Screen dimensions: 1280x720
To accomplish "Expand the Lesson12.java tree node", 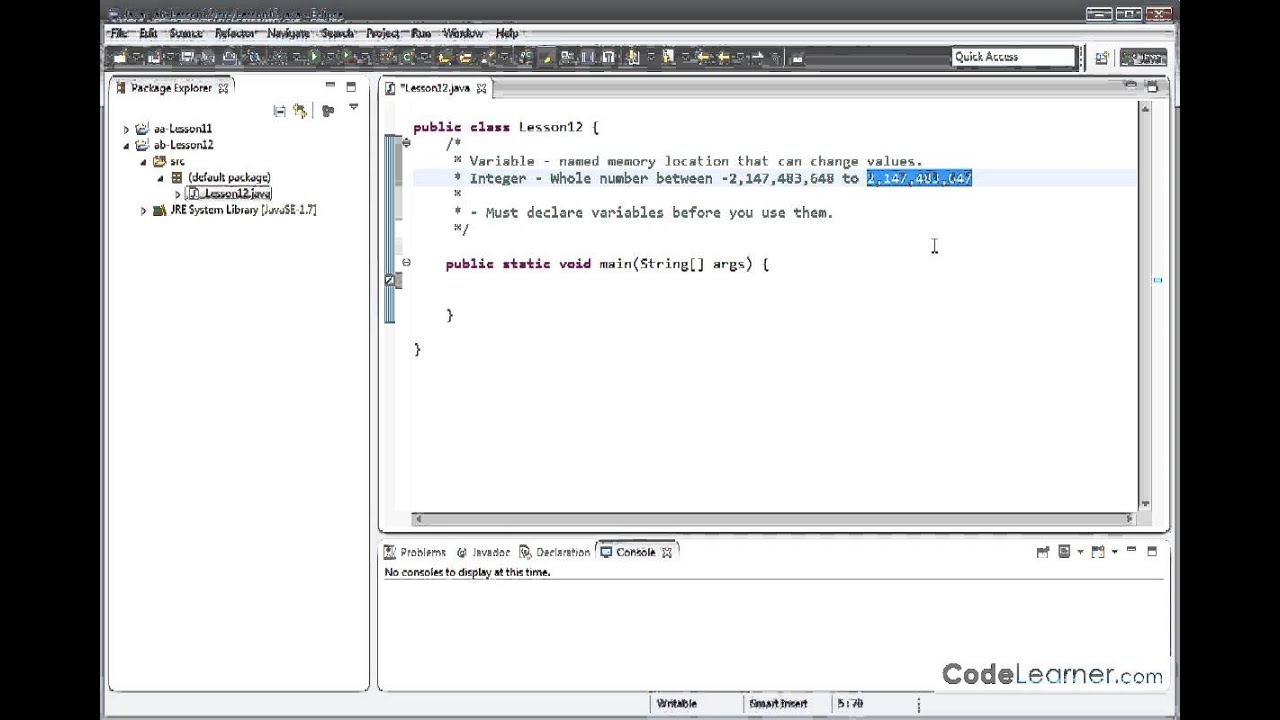I will [x=178, y=194].
